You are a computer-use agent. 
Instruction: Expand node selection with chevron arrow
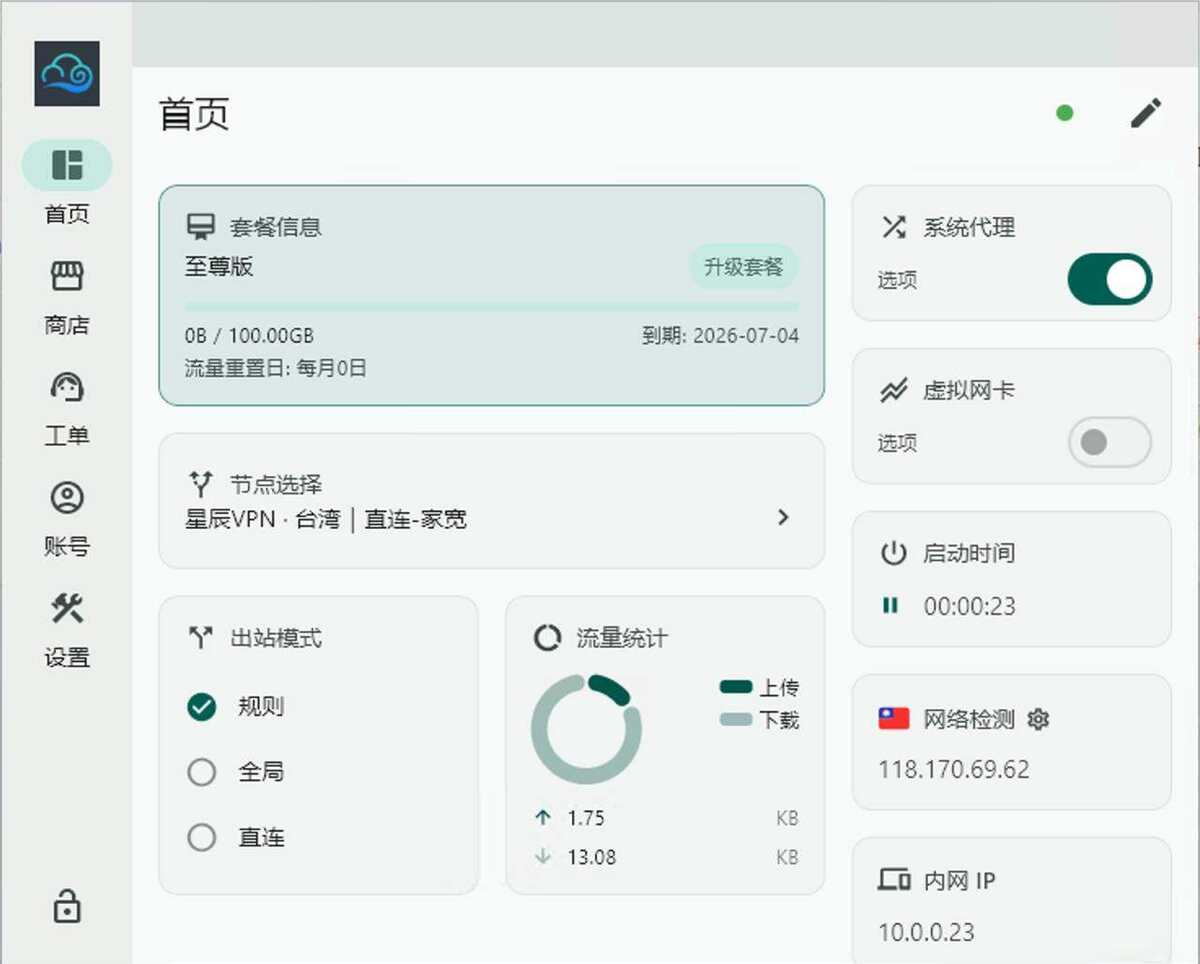click(x=783, y=517)
